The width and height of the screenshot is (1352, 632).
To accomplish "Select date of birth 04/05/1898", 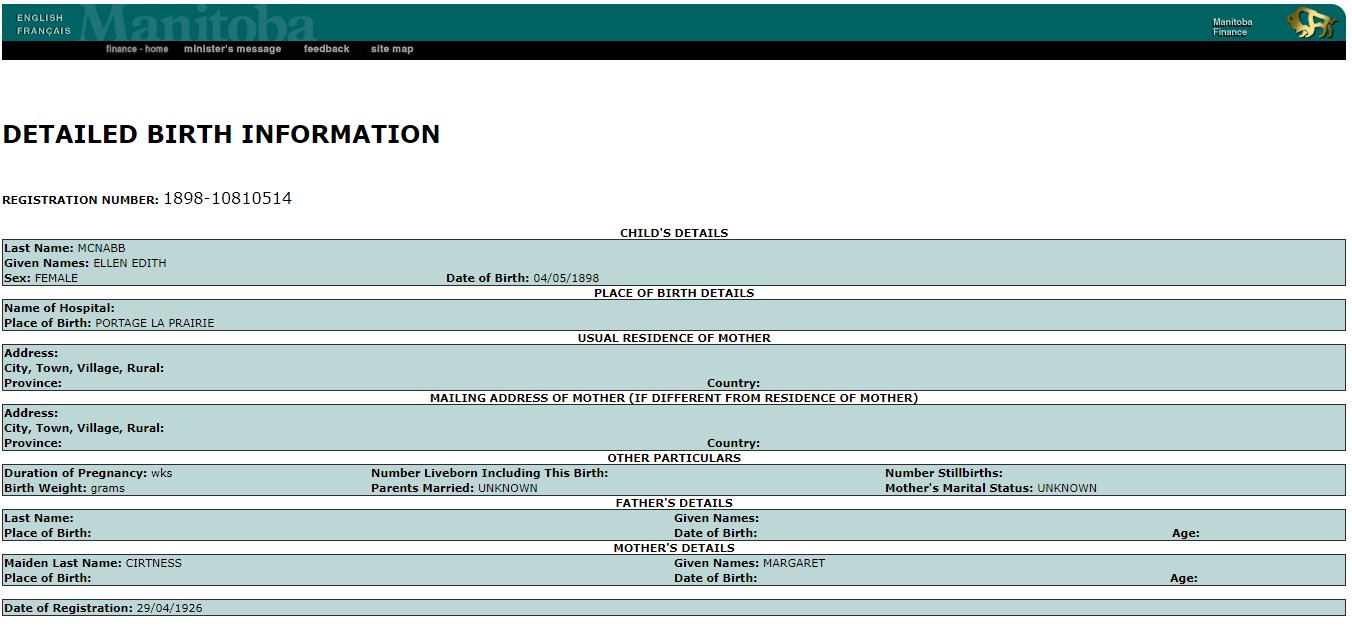I will point(566,278).
